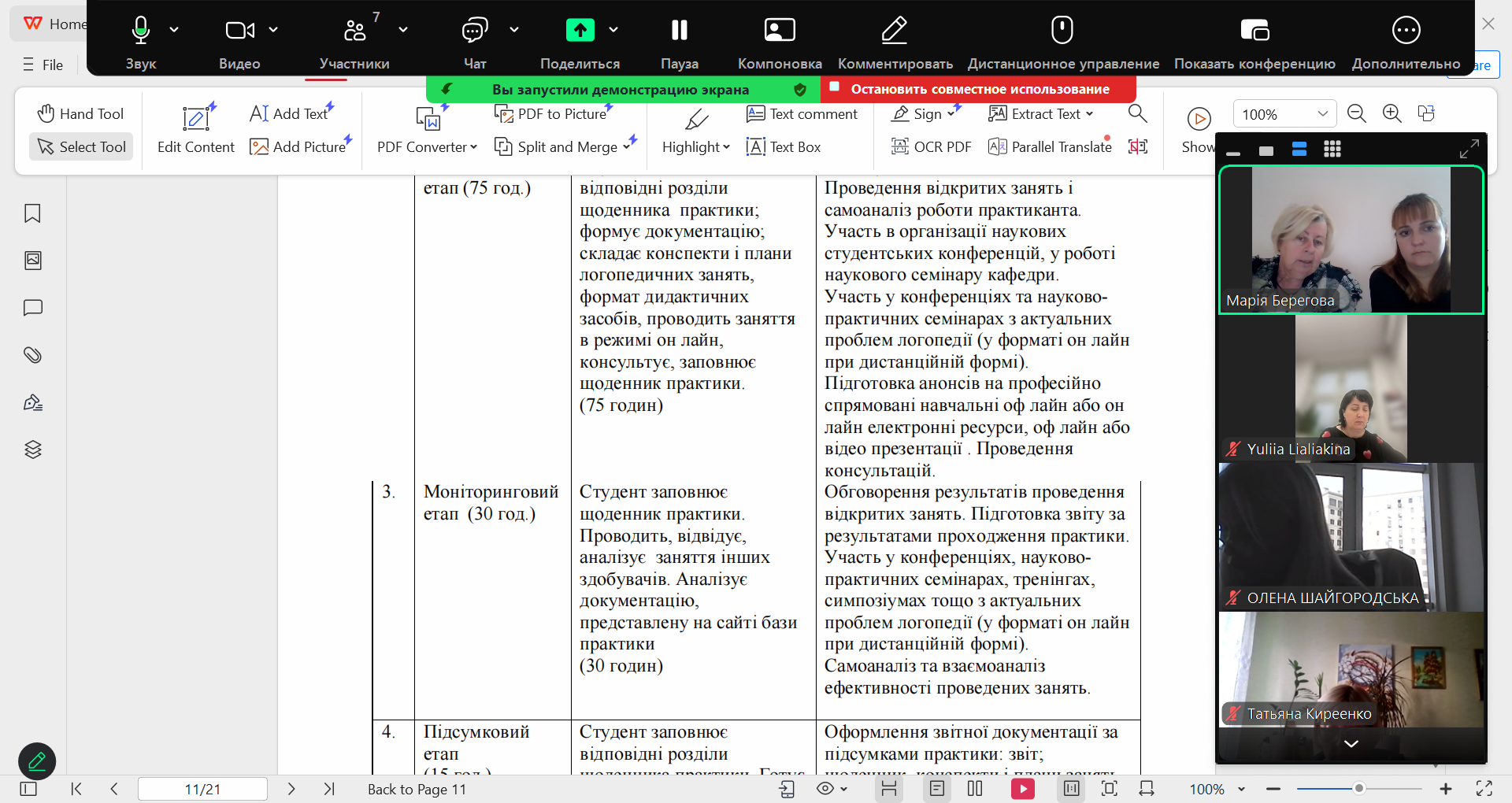This screenshot has width=1512, height=803.
Task: Click the bookmark icon in left sidebar
Action: click(x=32, y=213)
